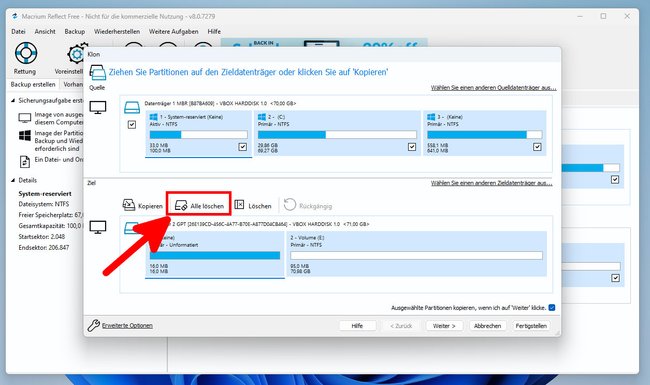Click usage bar of source partition 3
Screen dimensions: 650x385
click(x=485, y=135)
